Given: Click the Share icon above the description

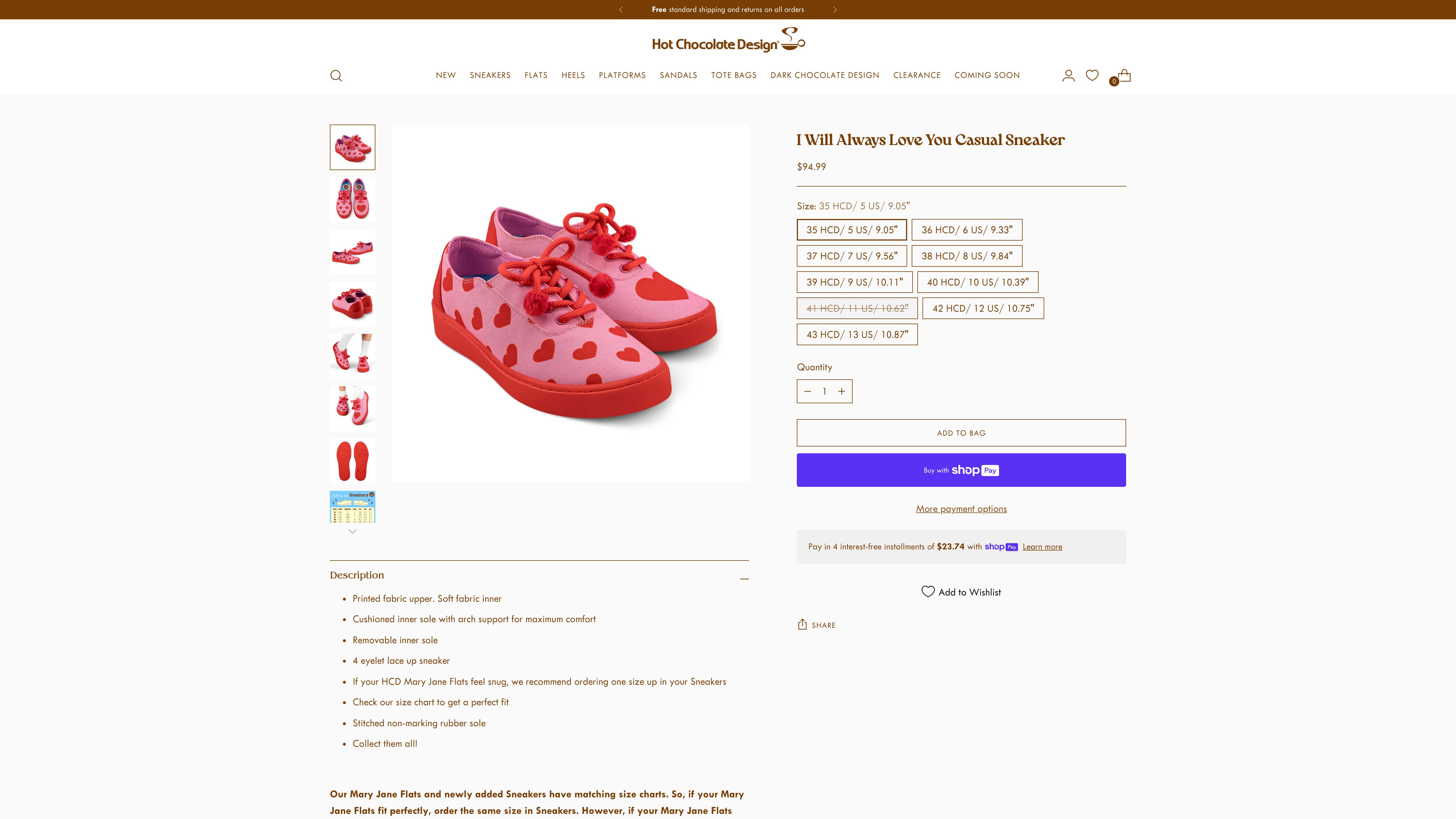Looking at the screenshot, I should (803, 624).
